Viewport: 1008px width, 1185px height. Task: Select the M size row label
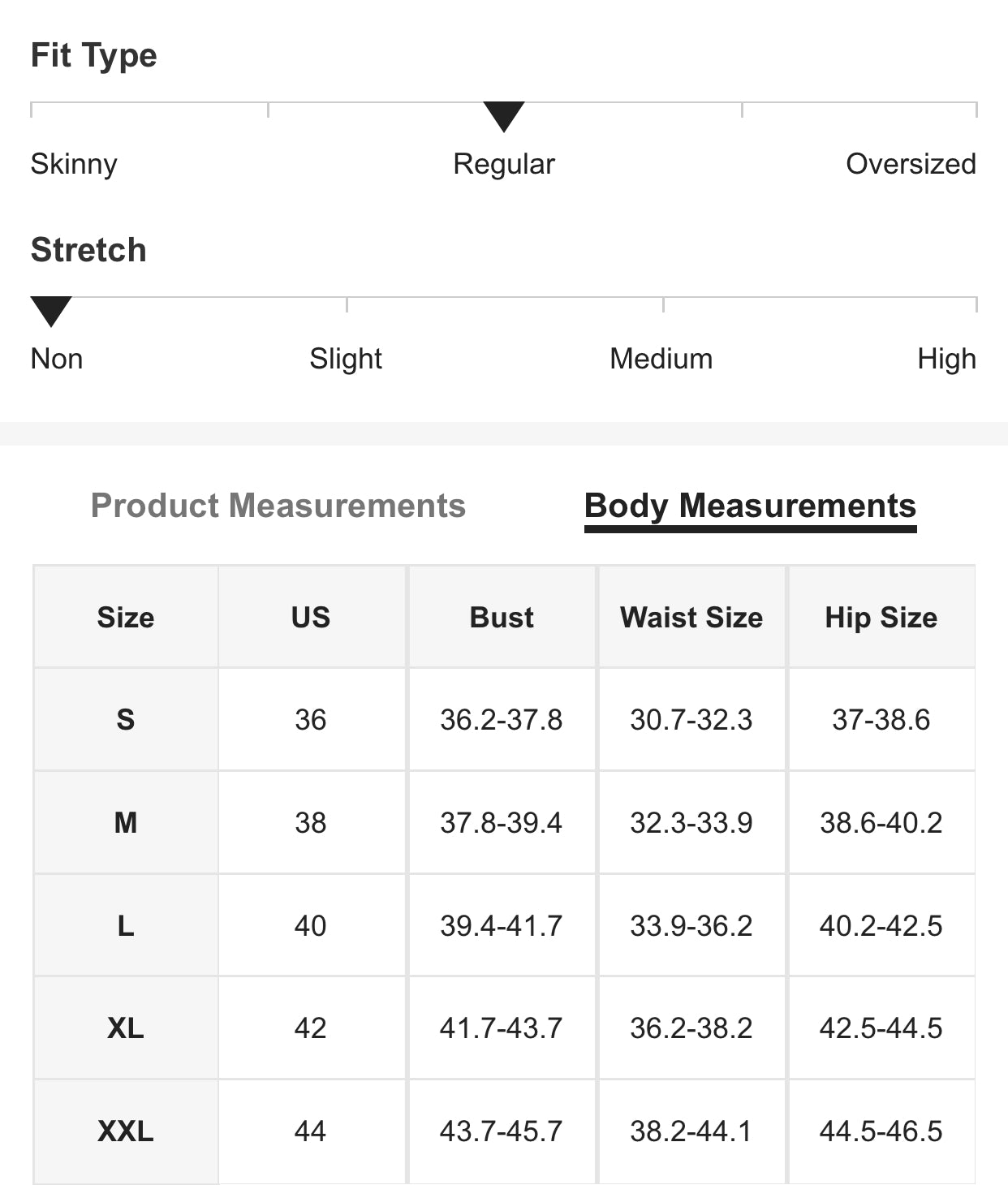click(126, 823)
